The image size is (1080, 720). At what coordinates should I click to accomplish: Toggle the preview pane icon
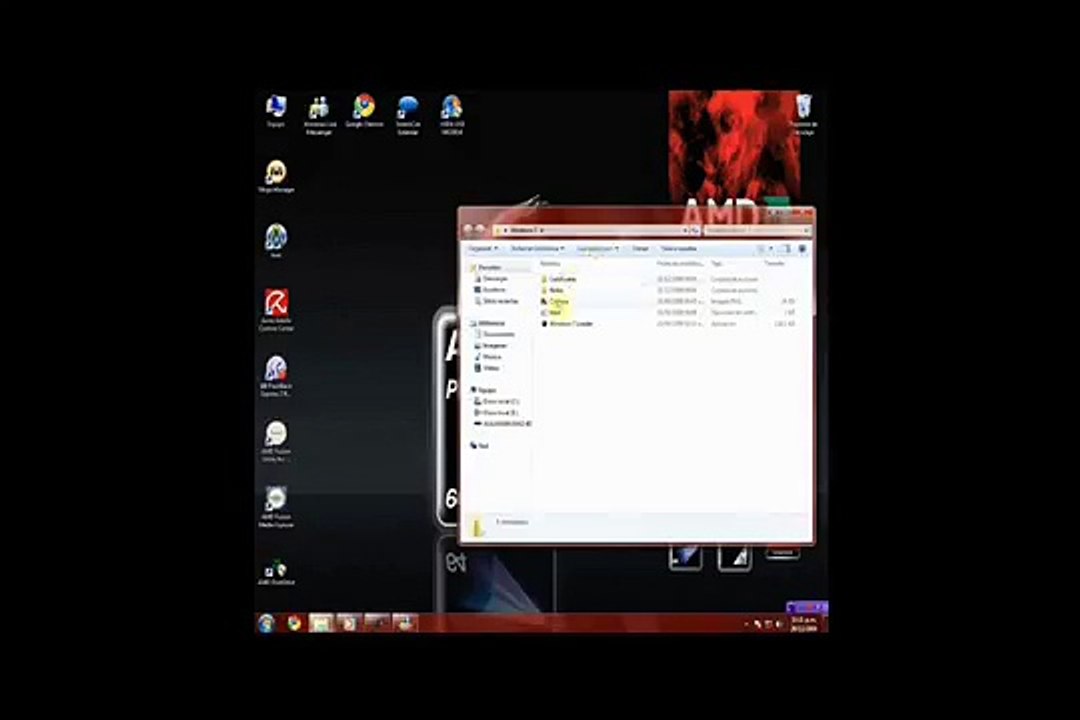pyautogui.click(x=786, y=249)
